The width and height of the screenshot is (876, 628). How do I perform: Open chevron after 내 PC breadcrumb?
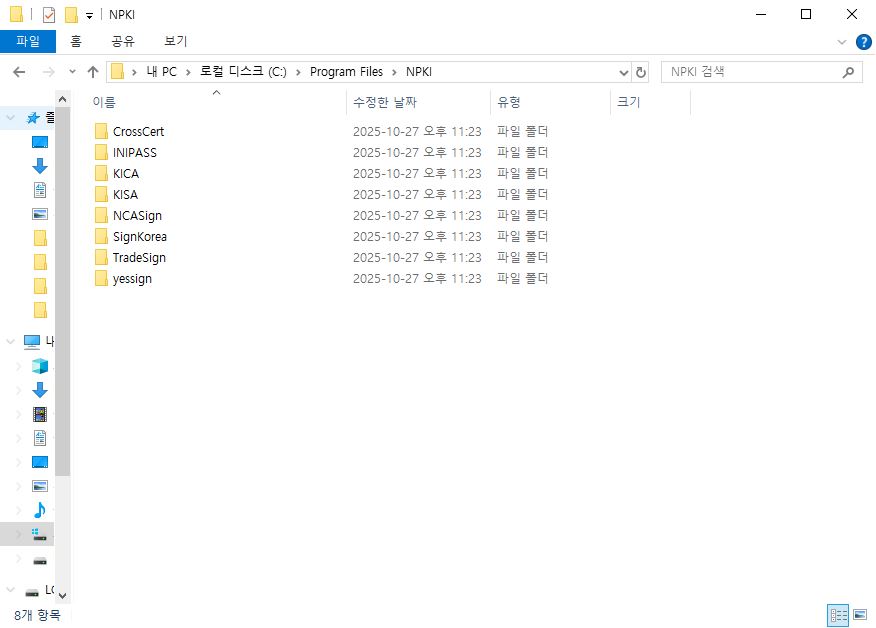[188, 72]
